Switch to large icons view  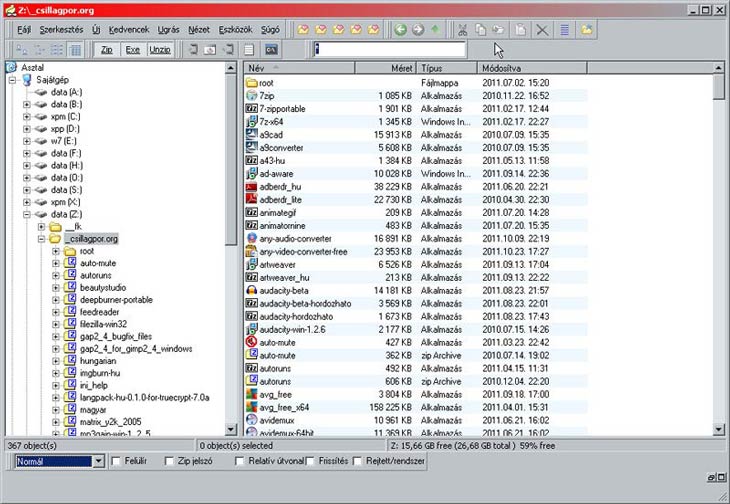point(21,49)
